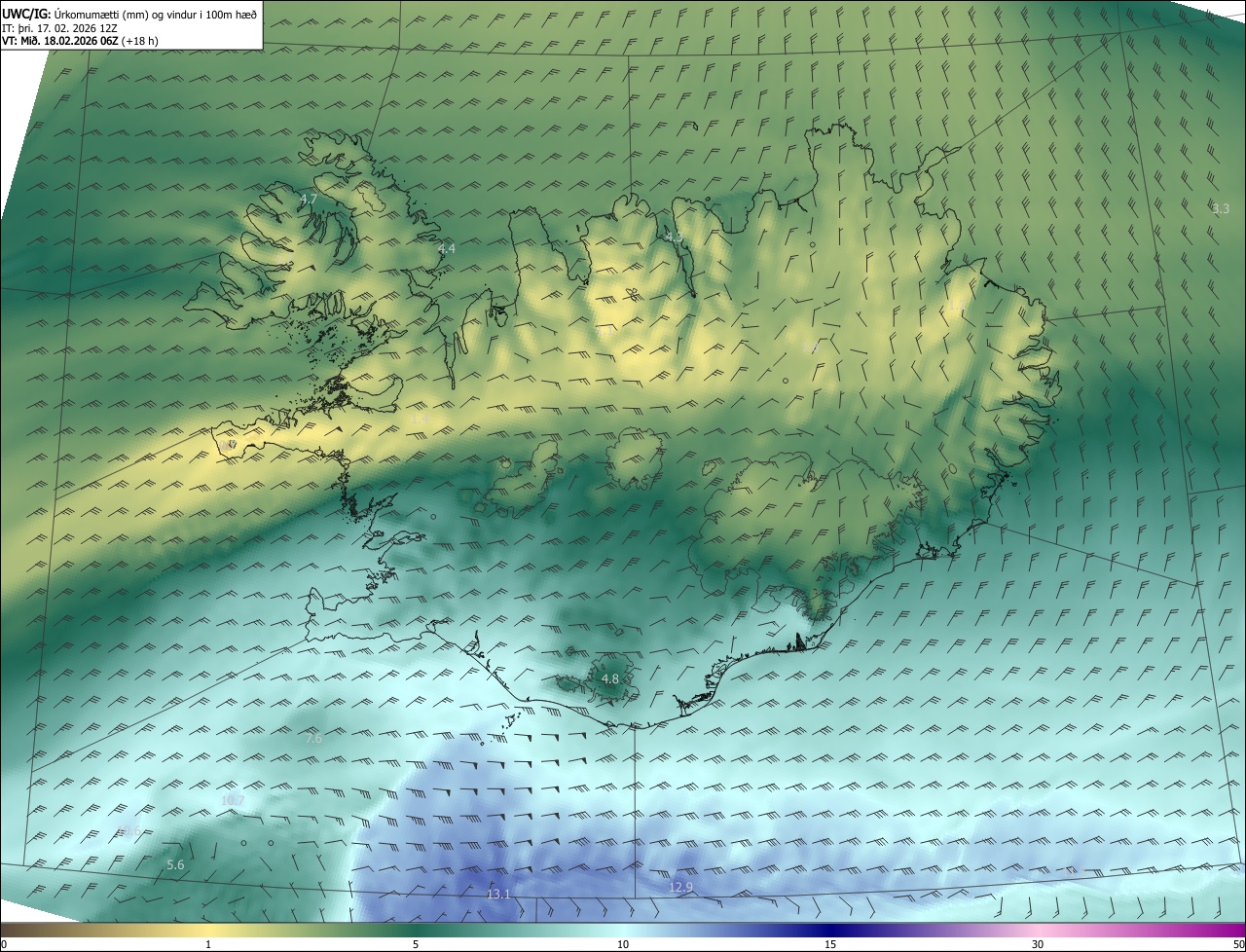Click the 7.6 precipitation value label

(313, 739)
